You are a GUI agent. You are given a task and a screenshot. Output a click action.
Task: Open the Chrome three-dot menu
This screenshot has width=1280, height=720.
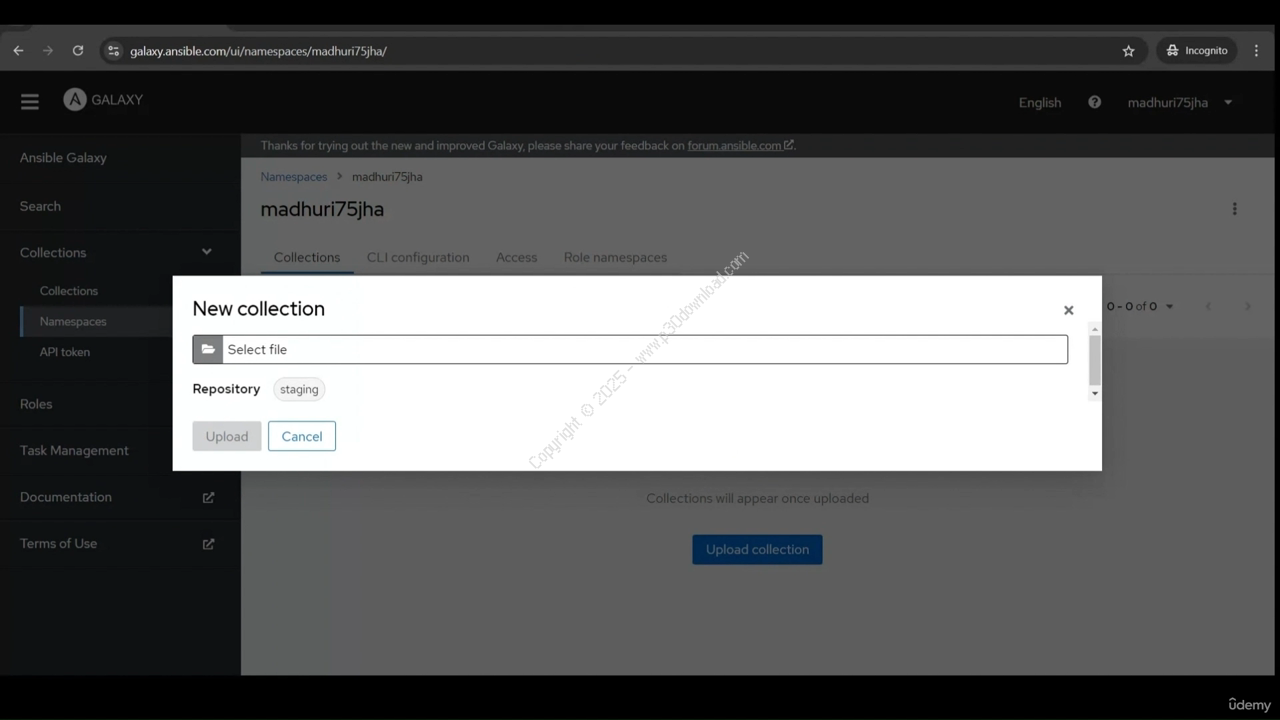(x=1256, y=51)
